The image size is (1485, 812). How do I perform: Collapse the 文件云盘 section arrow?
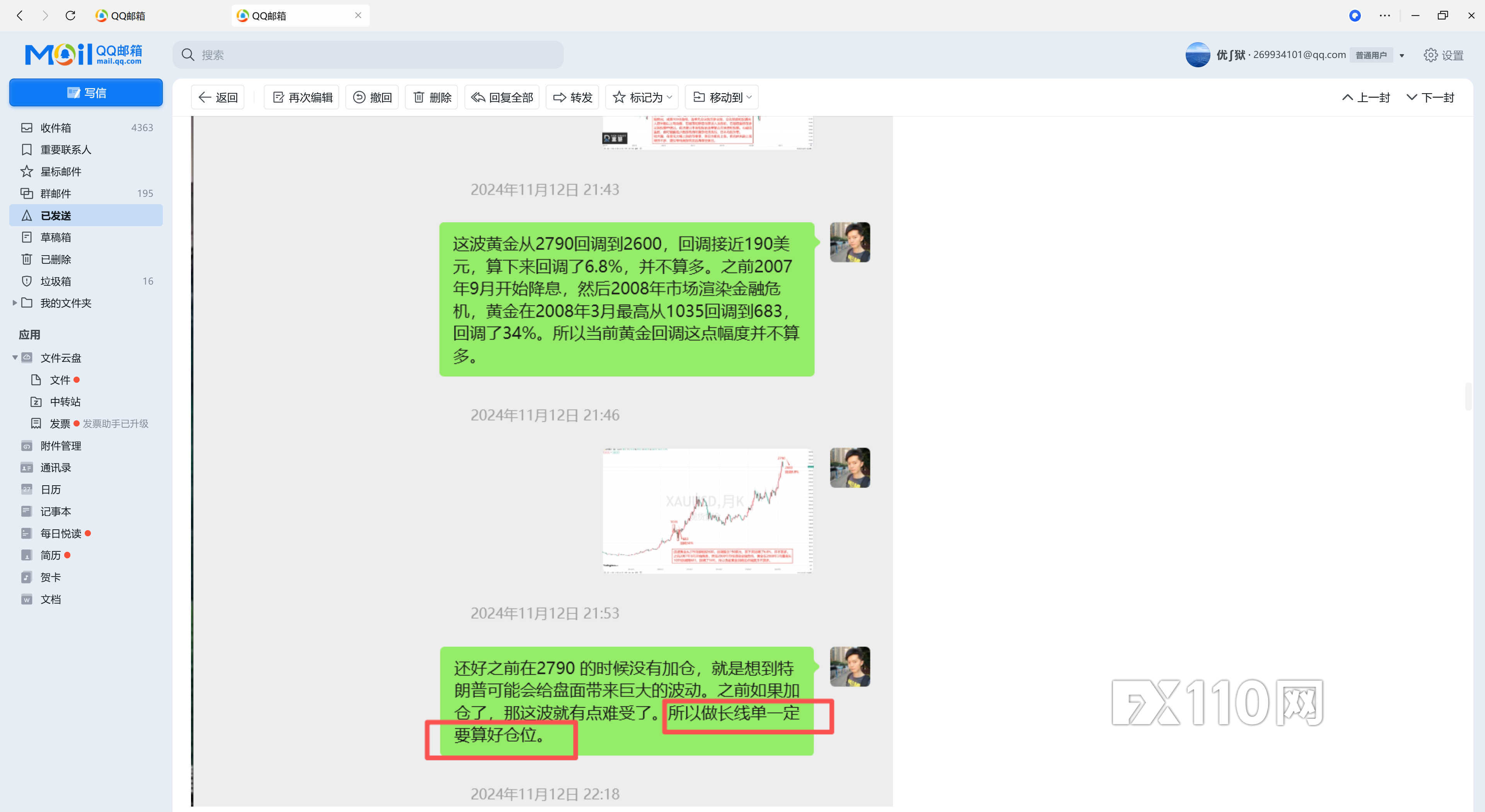[x=14, y=357]
